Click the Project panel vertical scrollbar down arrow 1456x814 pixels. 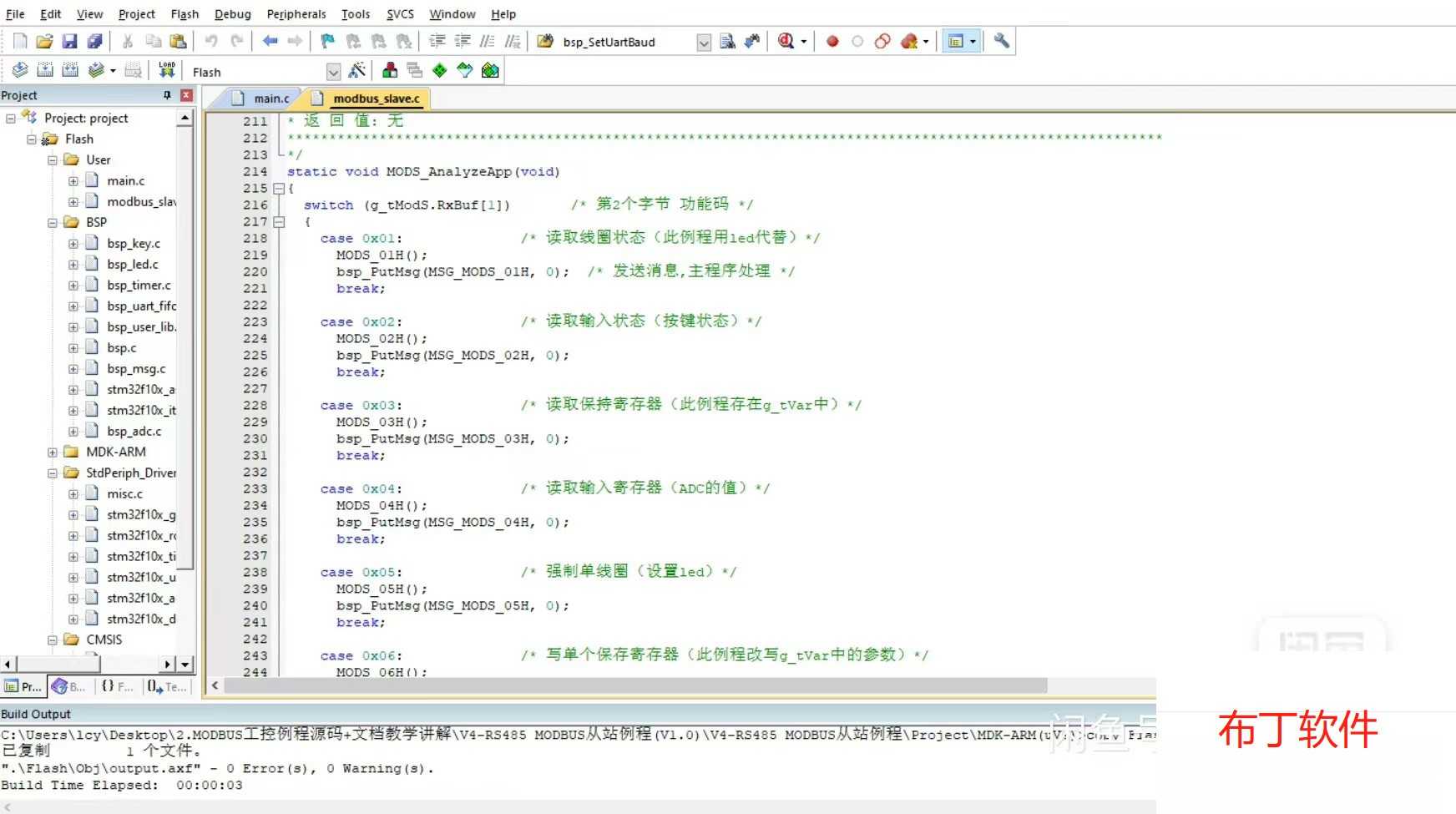[x=185, y=665]
